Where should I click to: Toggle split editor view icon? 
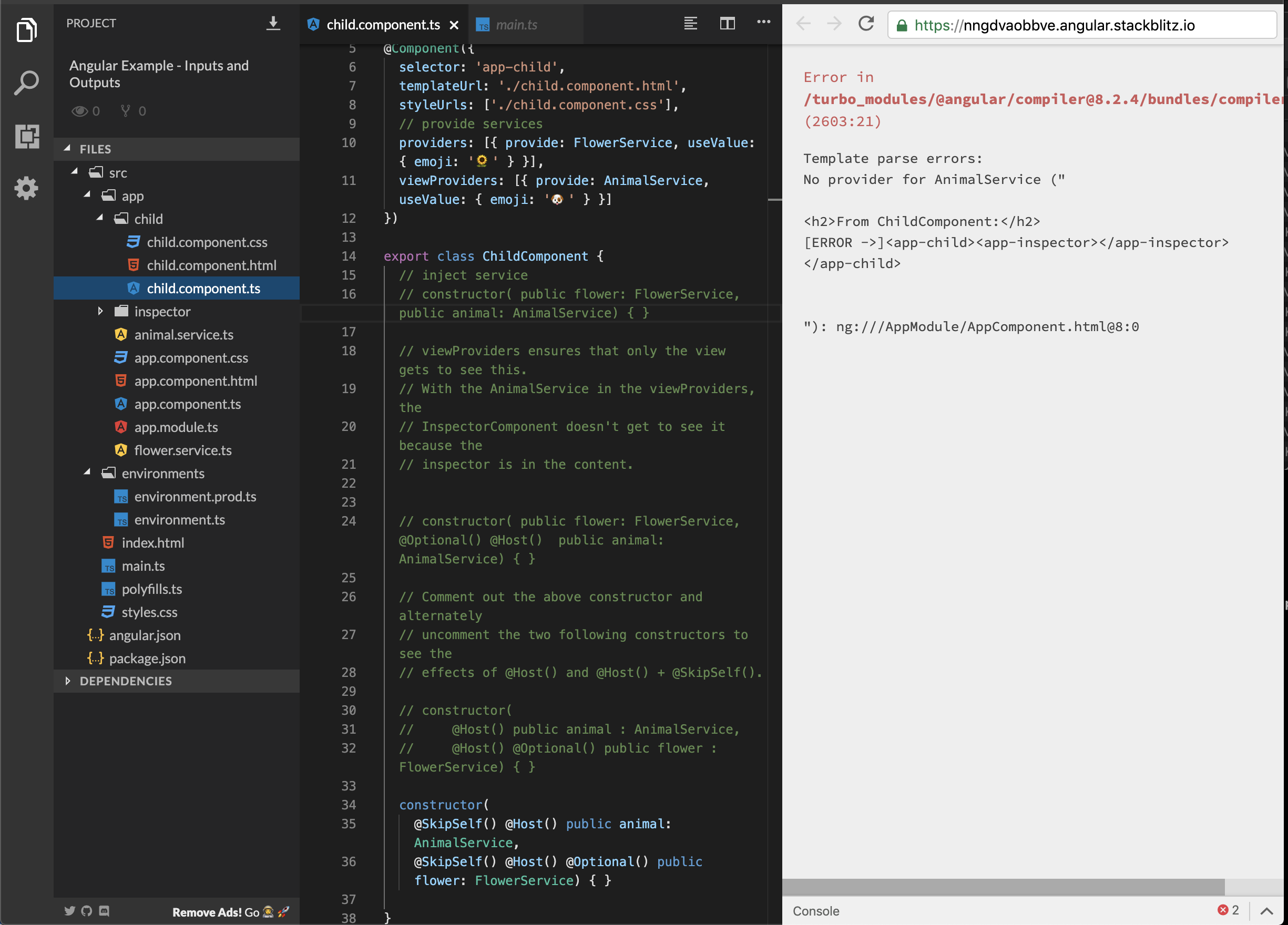tap(728, 24)
